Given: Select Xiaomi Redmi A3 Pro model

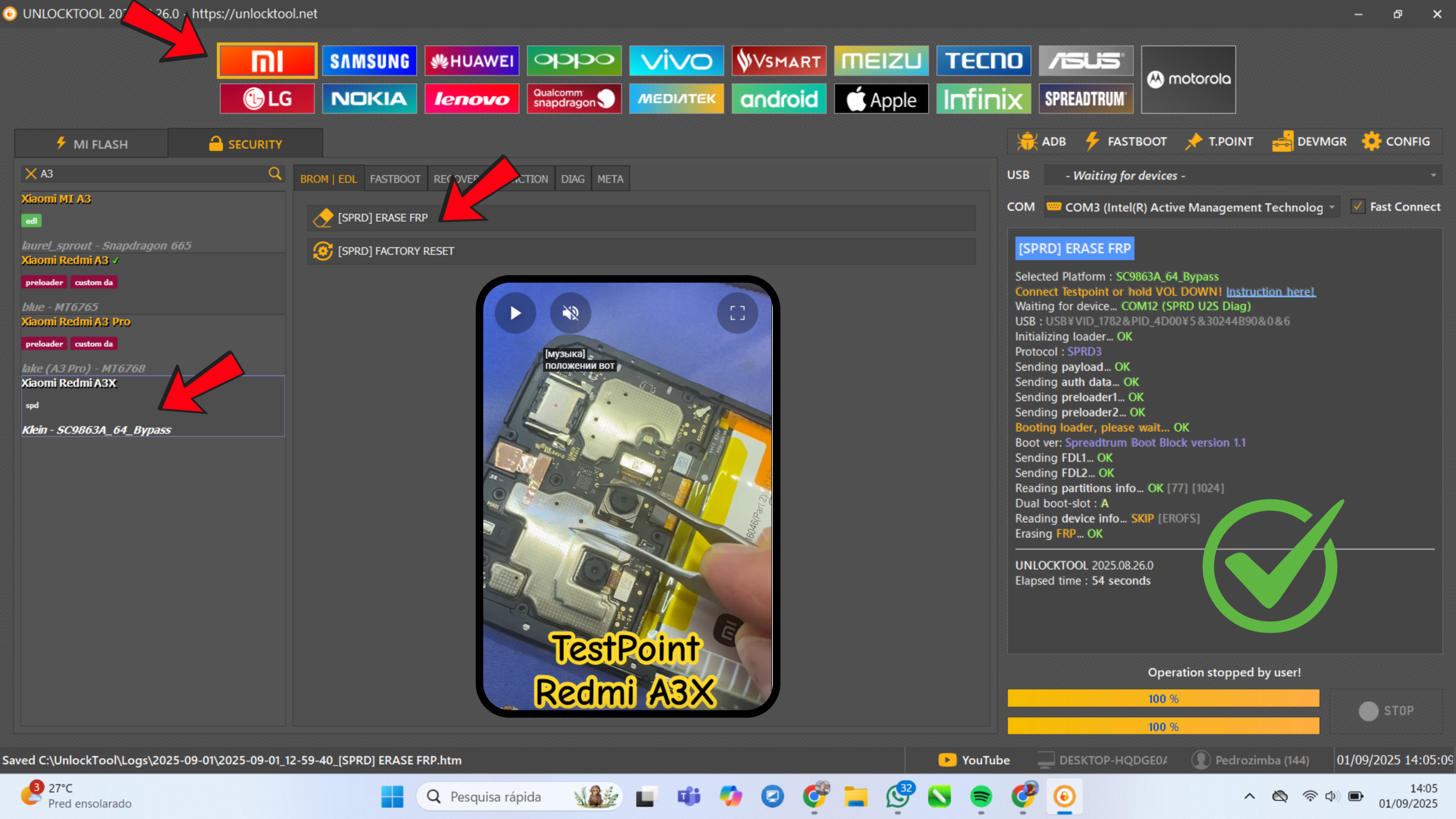Looking at the screenshot, I should (x=152, y=345).
